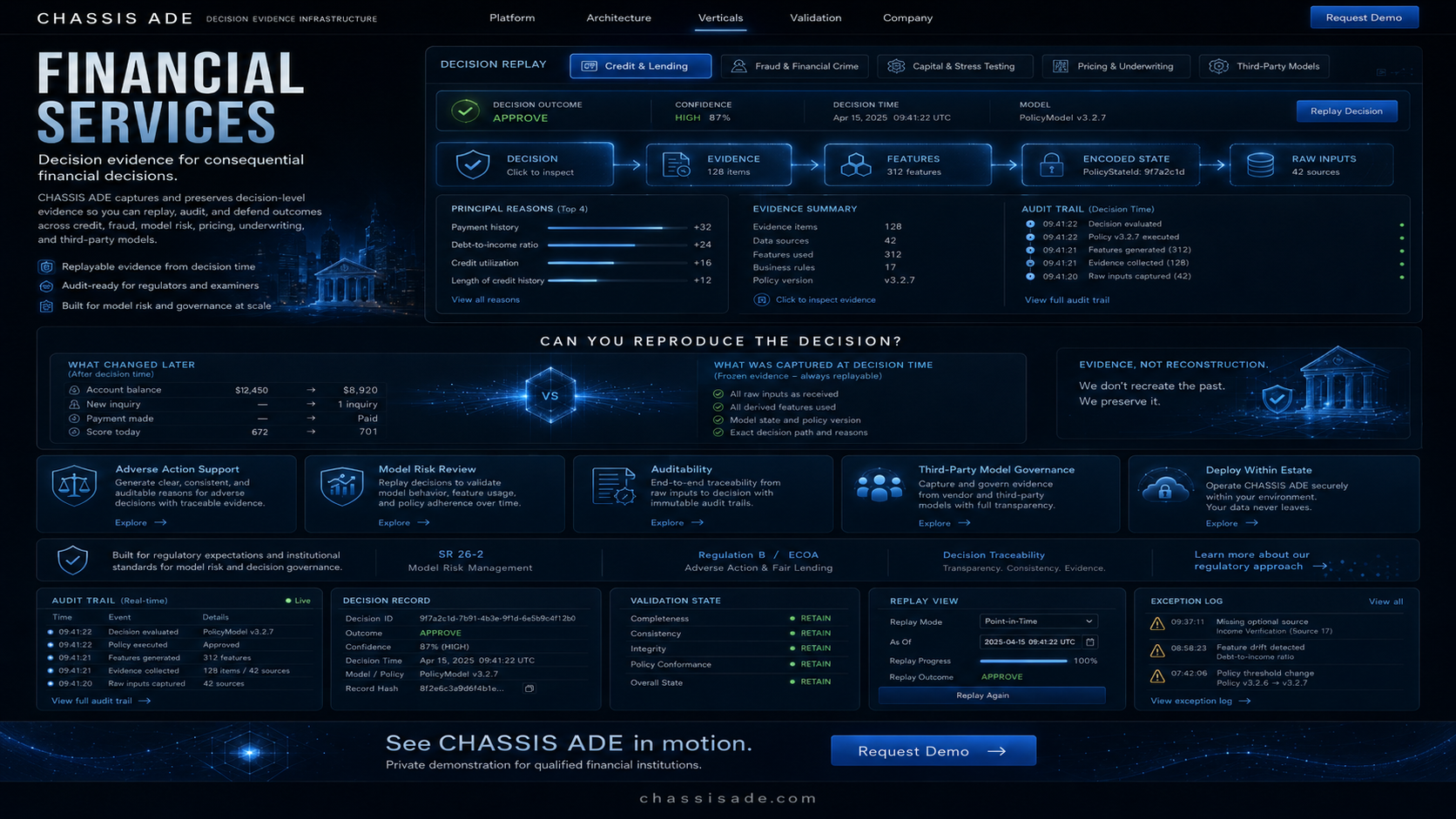Click Explore under Model Risk Review

404,523
